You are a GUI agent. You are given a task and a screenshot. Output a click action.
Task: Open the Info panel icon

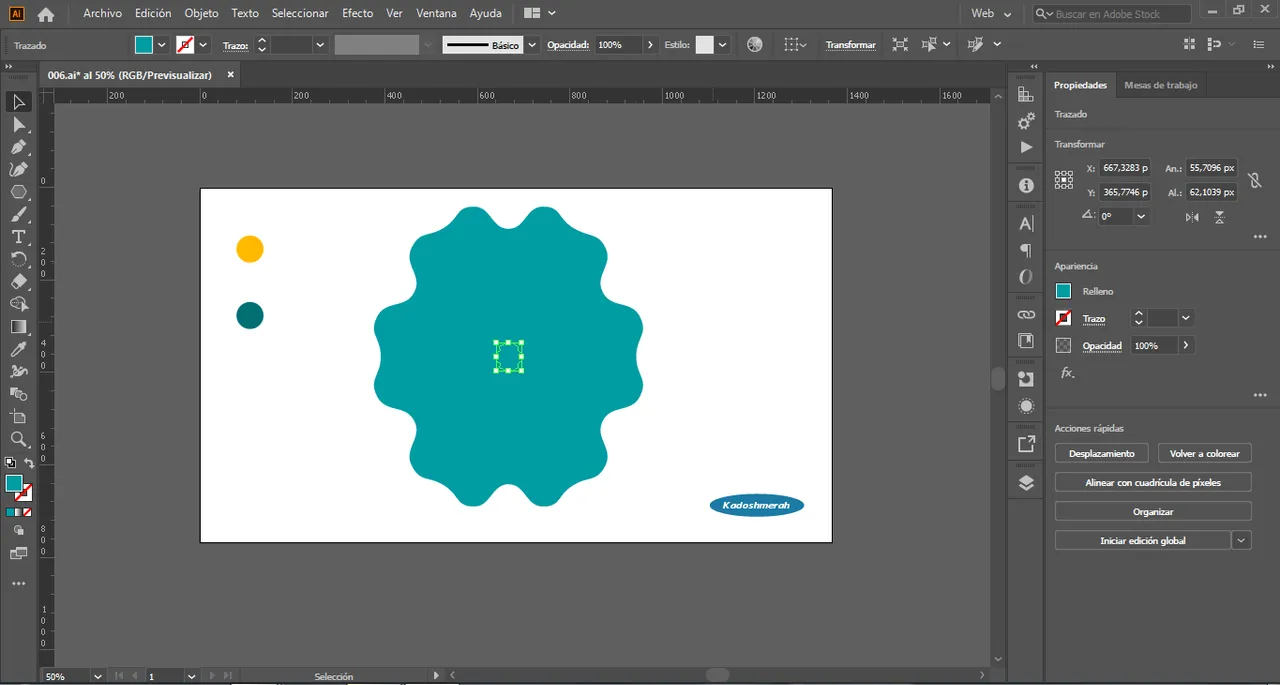click(1026, 186)
